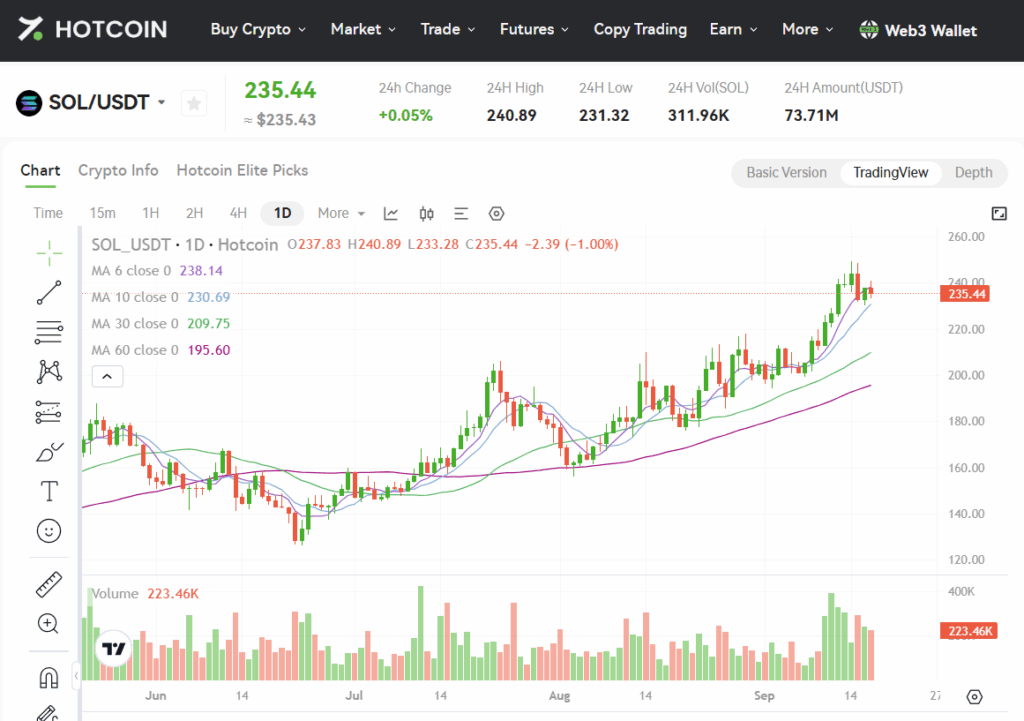Open chart settings hexagon icon
The image size is (1024, 721).
[496, 214]
